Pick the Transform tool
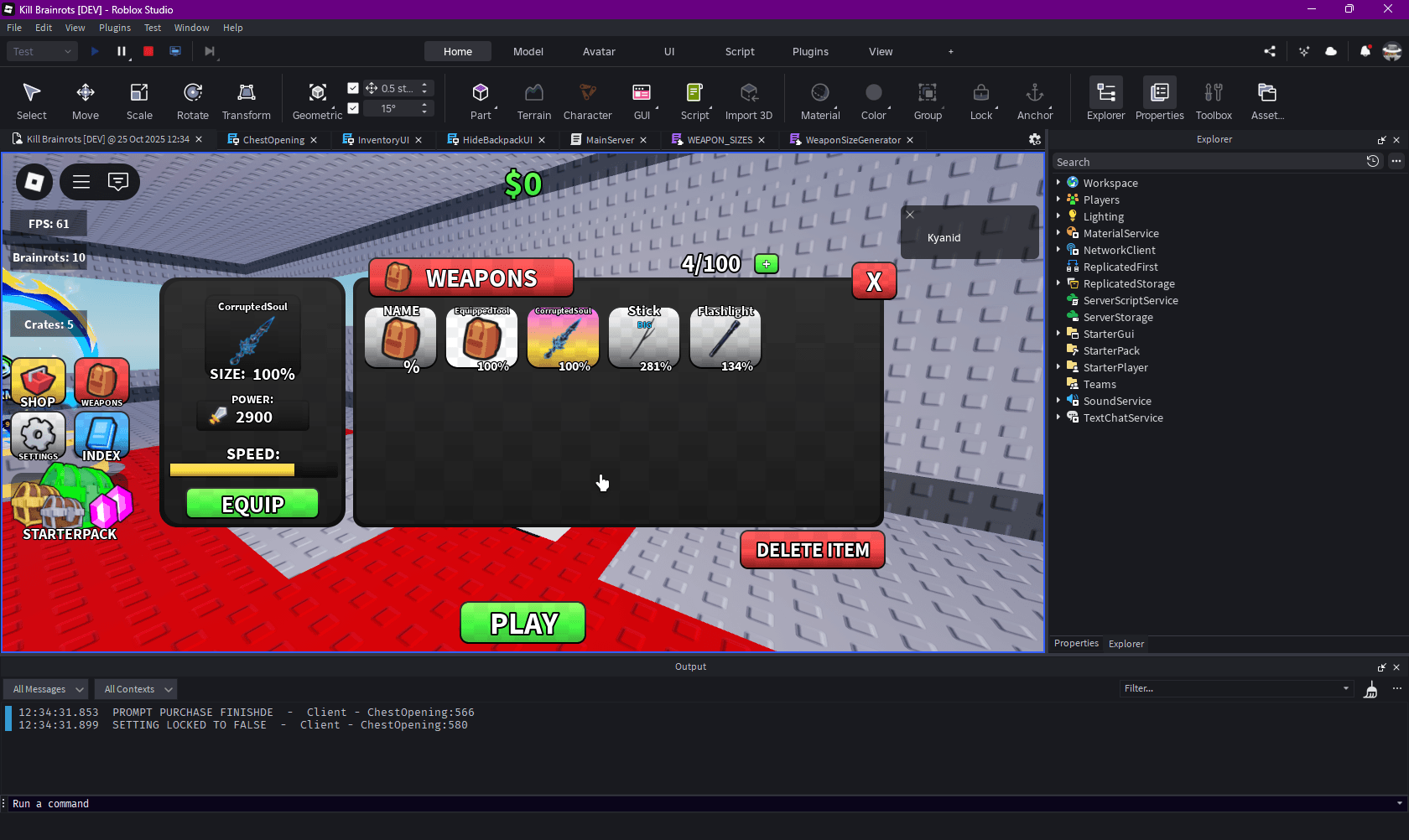 [247, 101]
